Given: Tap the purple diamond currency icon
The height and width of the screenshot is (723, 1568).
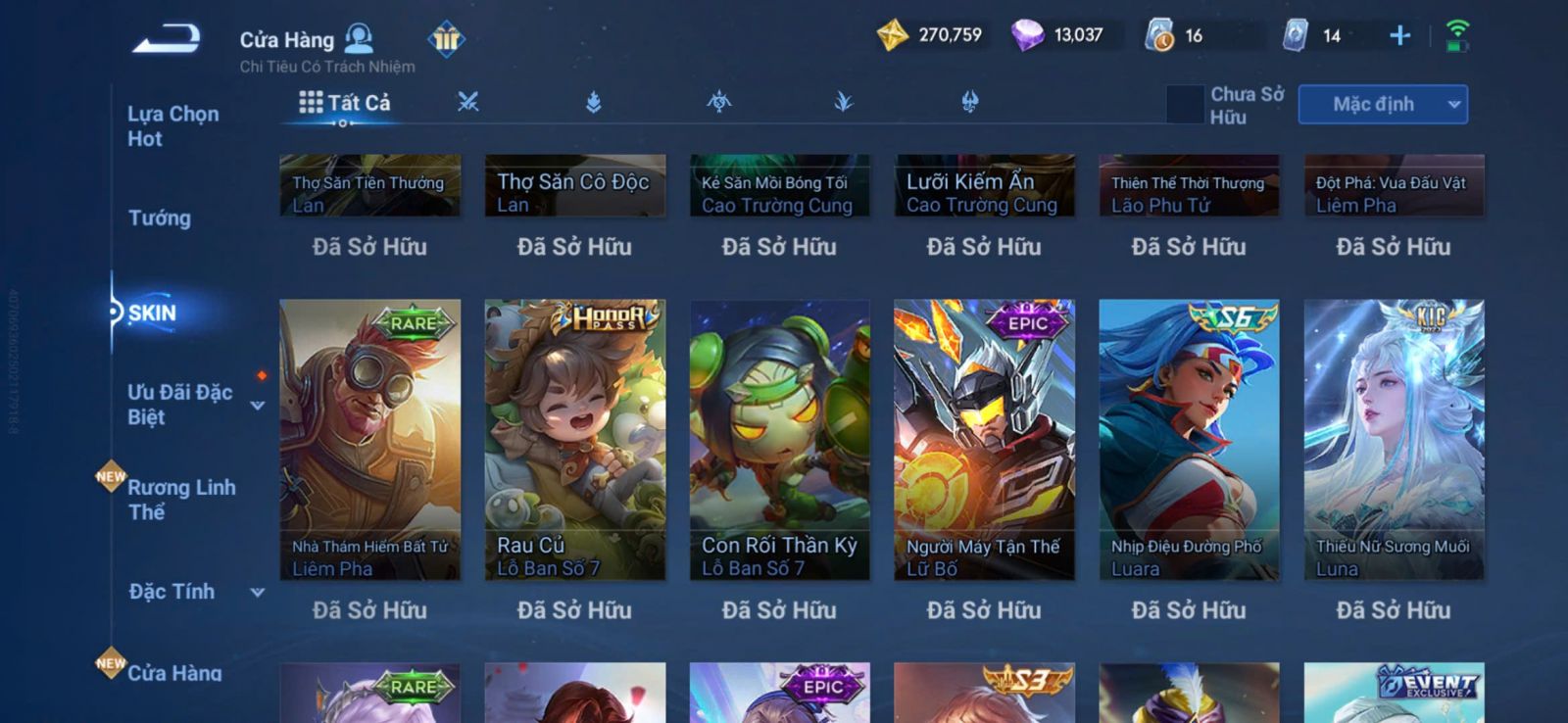Looking at the screenshot, I should 1027,36.
